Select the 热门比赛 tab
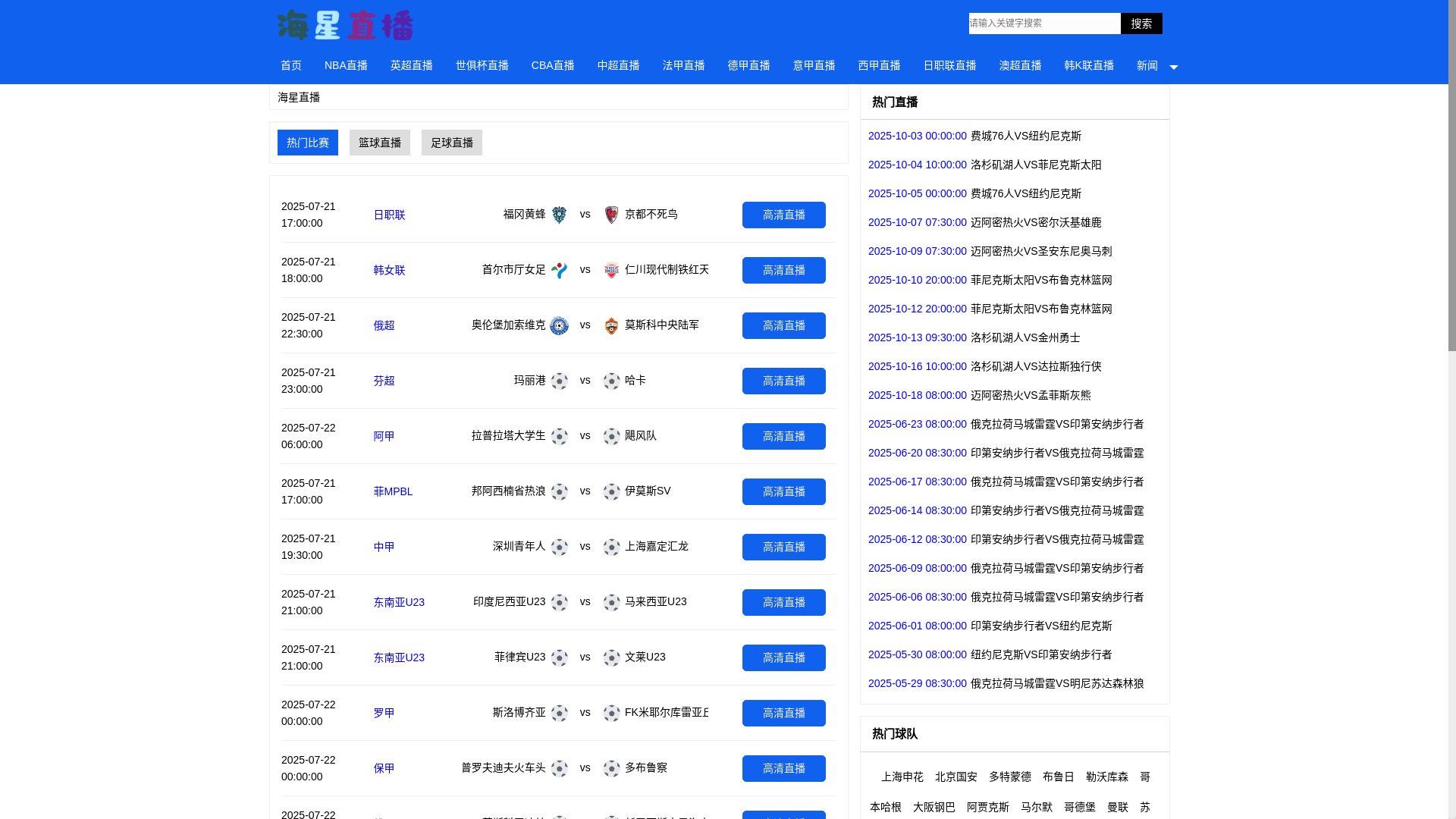Image resolution: width=1456 pixels, height=819 pixels. (308, 143)
